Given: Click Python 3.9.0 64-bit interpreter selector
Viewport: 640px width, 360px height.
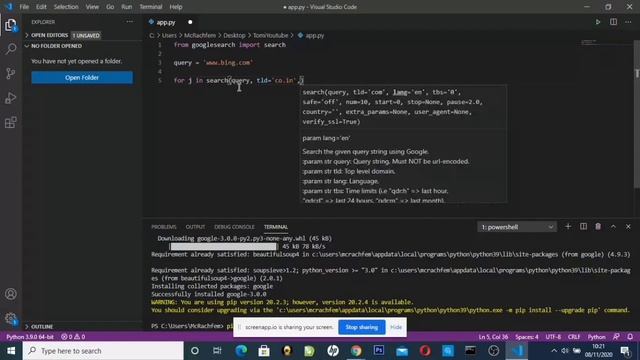Looking at the screenshot, I should [30, 337].
